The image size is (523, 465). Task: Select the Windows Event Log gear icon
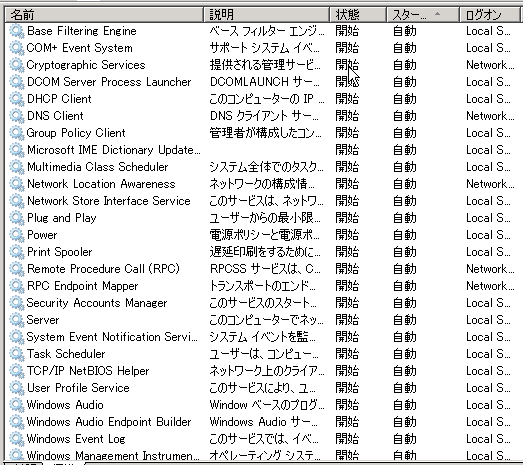pos(16,439)
